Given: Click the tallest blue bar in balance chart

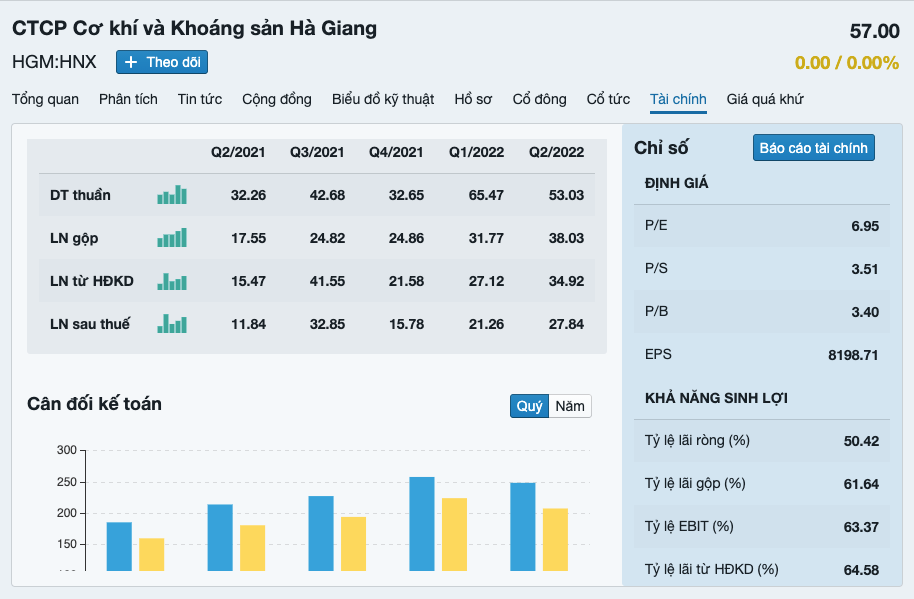Looking at the screenshot, I should [x=422, y=524].
